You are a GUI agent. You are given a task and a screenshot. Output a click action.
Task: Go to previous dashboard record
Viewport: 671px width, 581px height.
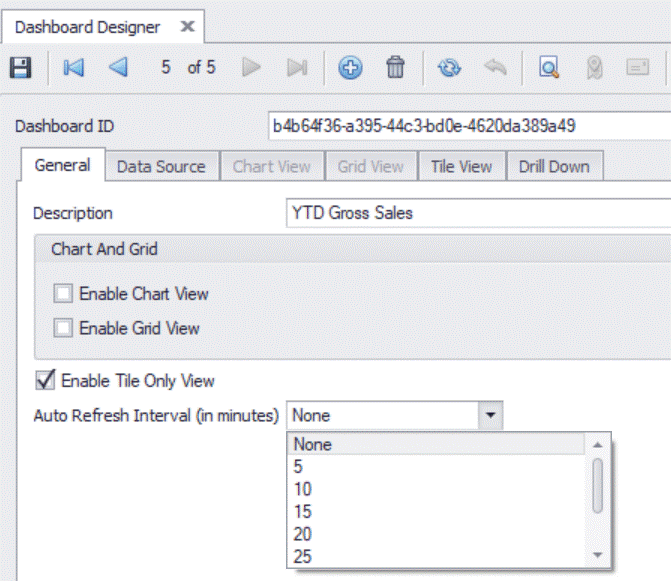coord(119,68)
